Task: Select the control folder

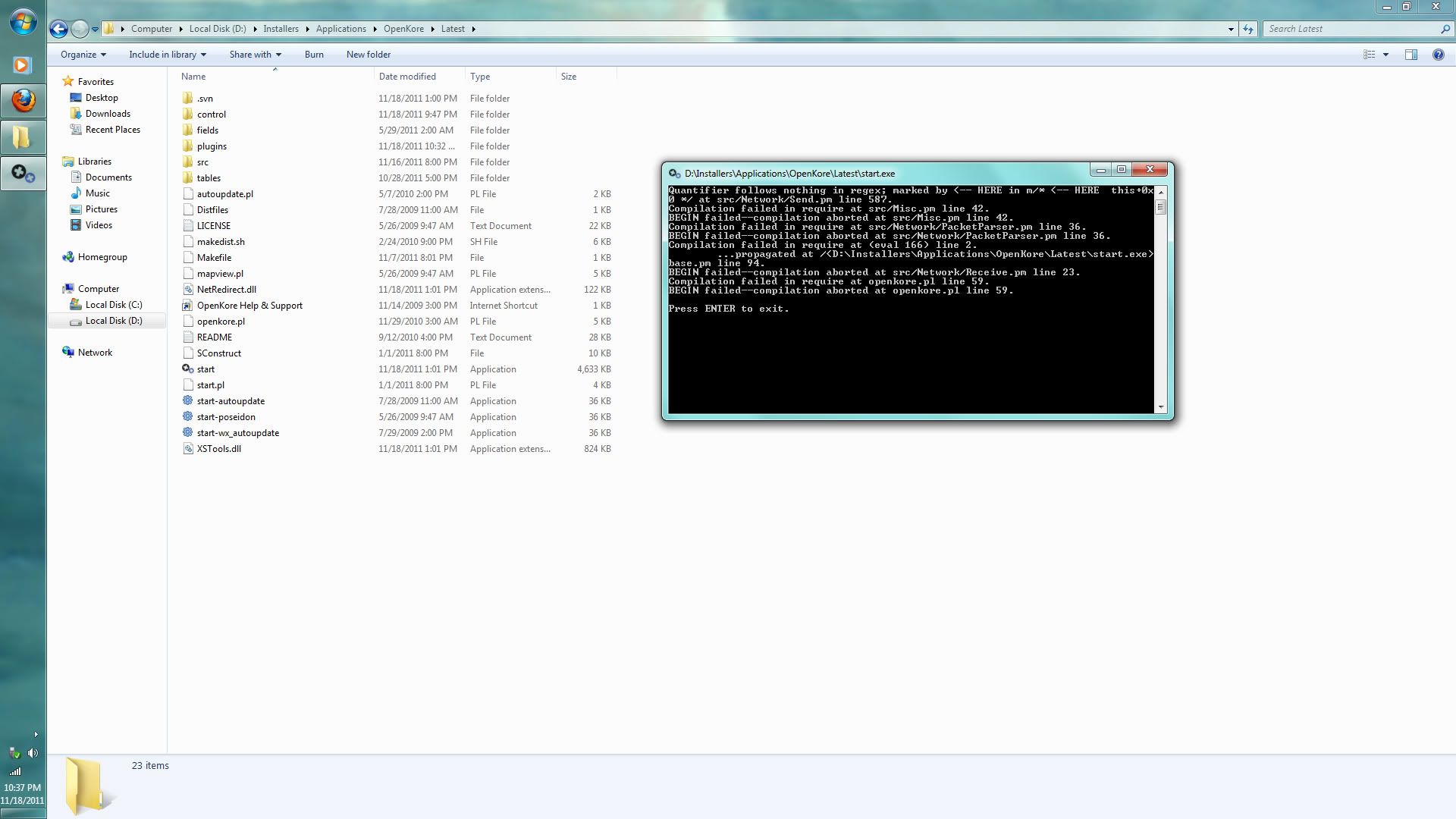Action: pos(212,115)
